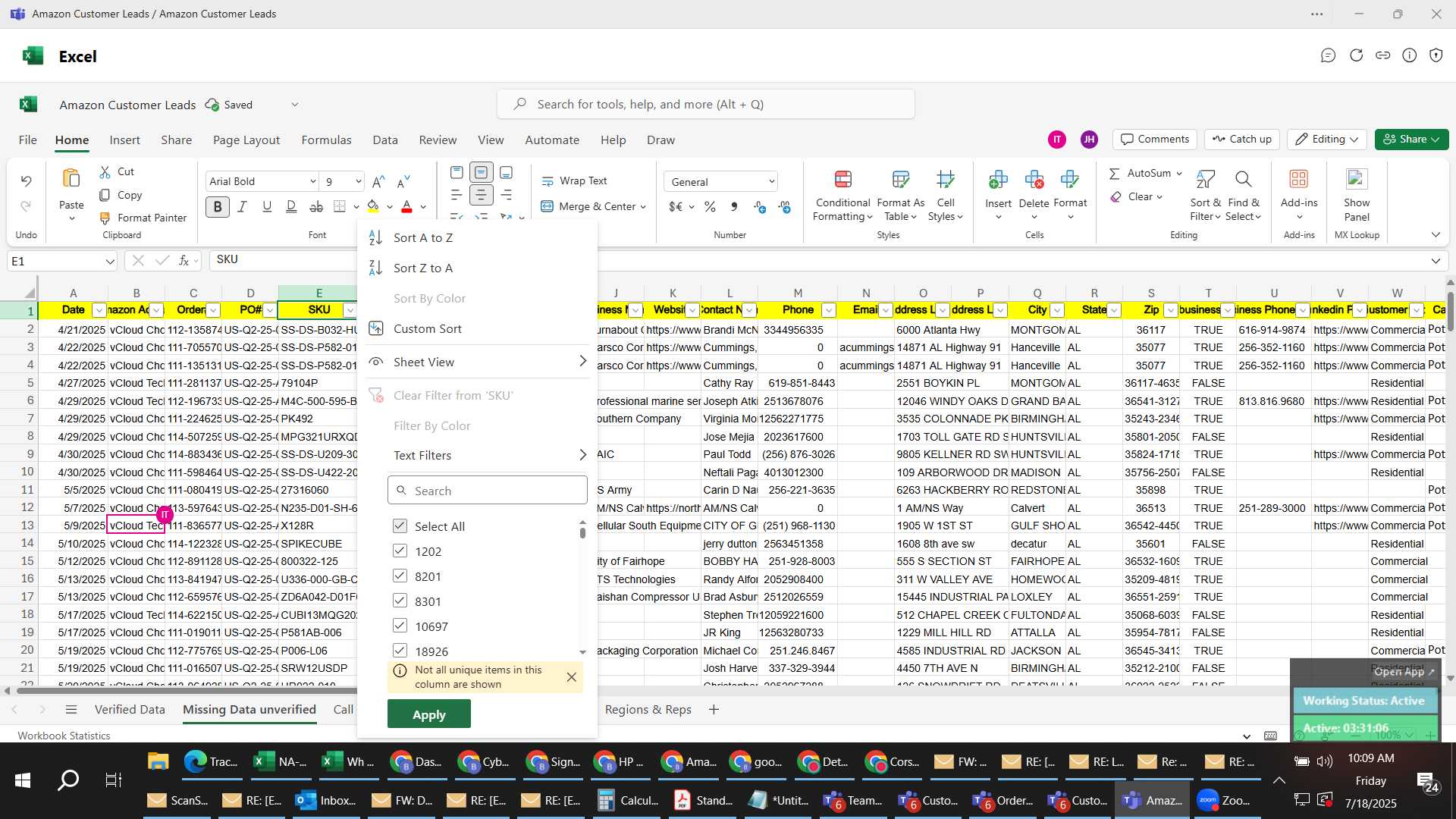Switch to Verified Data sheet tab
Screen dimensions: 1456x819
click(x=130, y=710)
